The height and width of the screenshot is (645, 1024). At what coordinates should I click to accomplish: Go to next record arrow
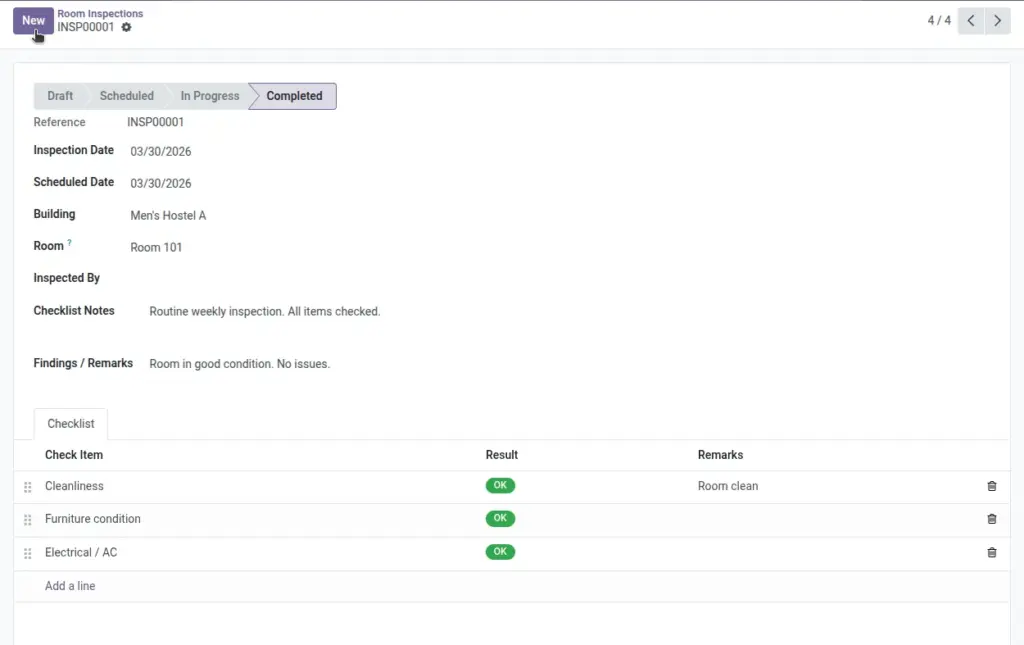997,21
